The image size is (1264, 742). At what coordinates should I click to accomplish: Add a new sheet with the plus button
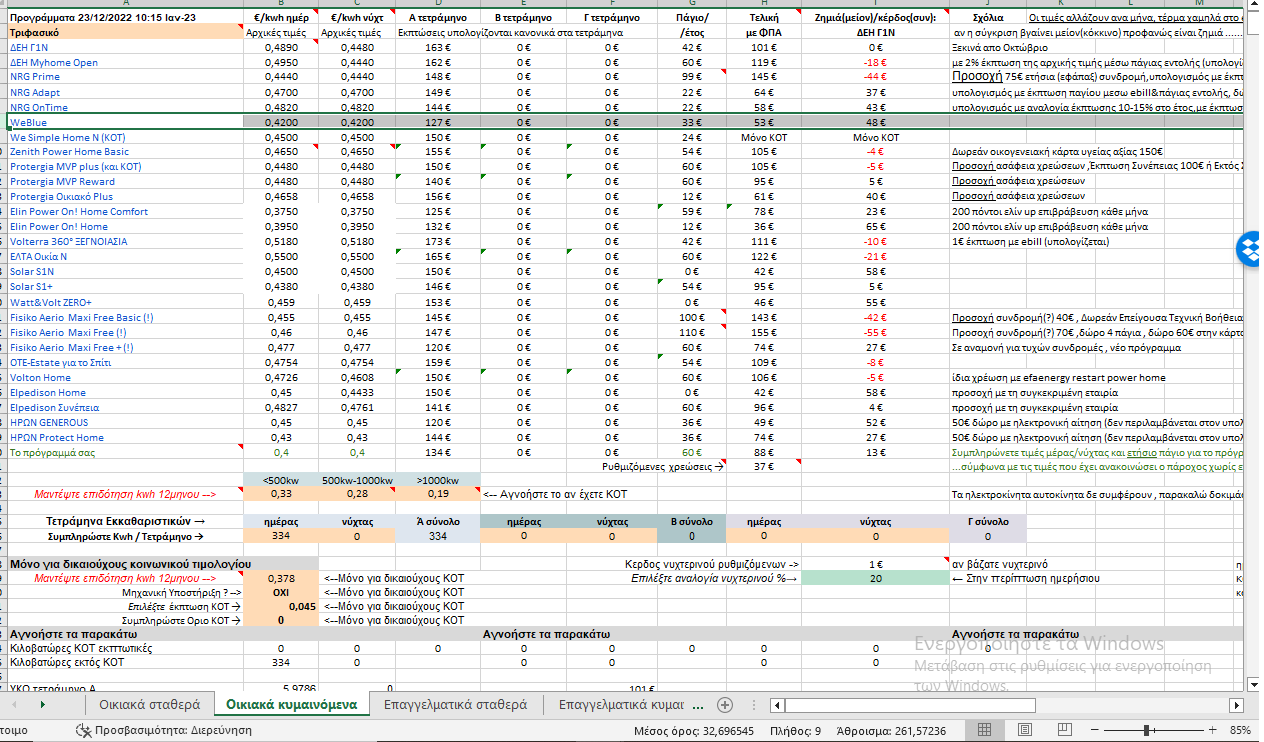click(726, 704)
